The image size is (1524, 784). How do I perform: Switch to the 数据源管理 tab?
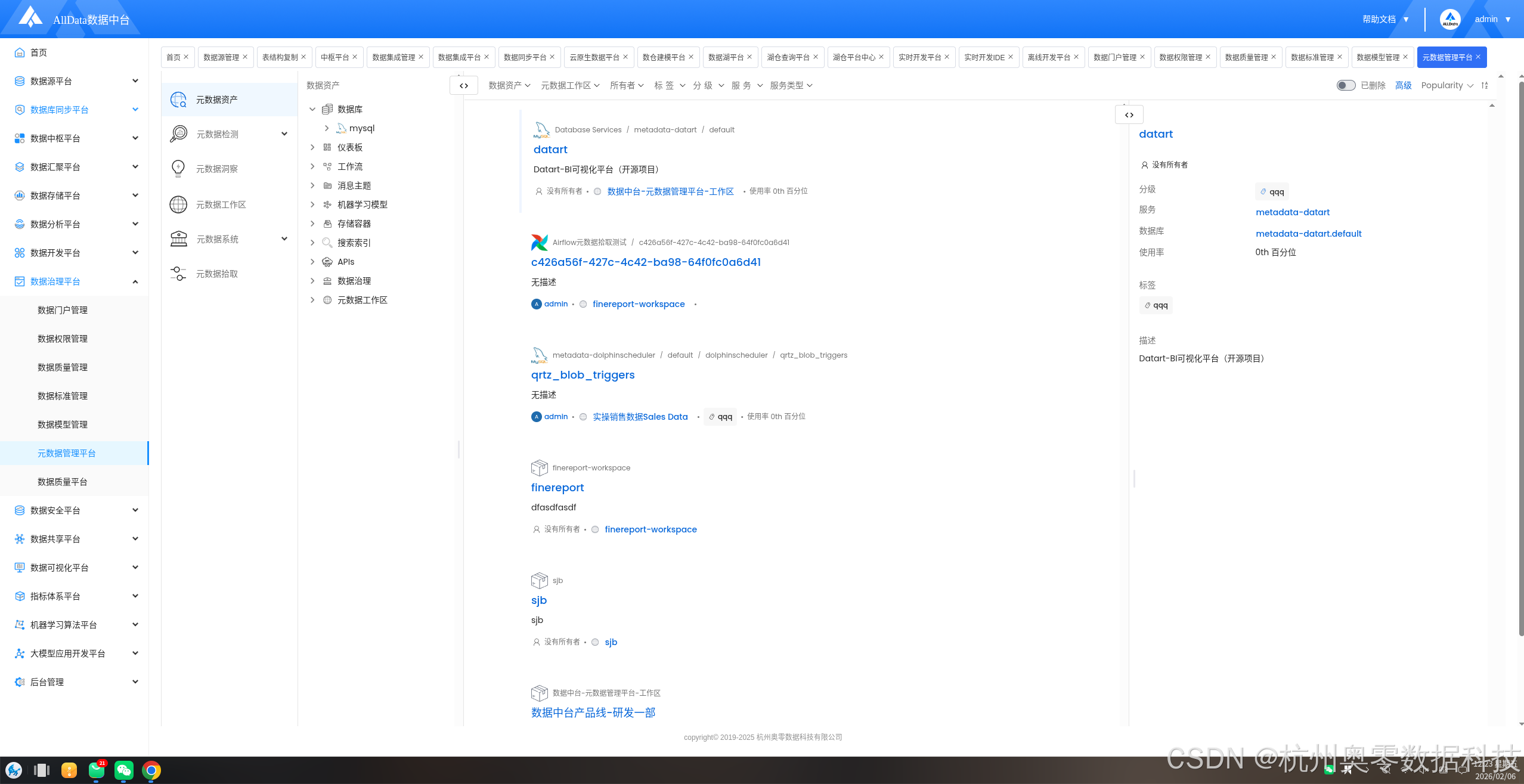click(x=221, y=57)
